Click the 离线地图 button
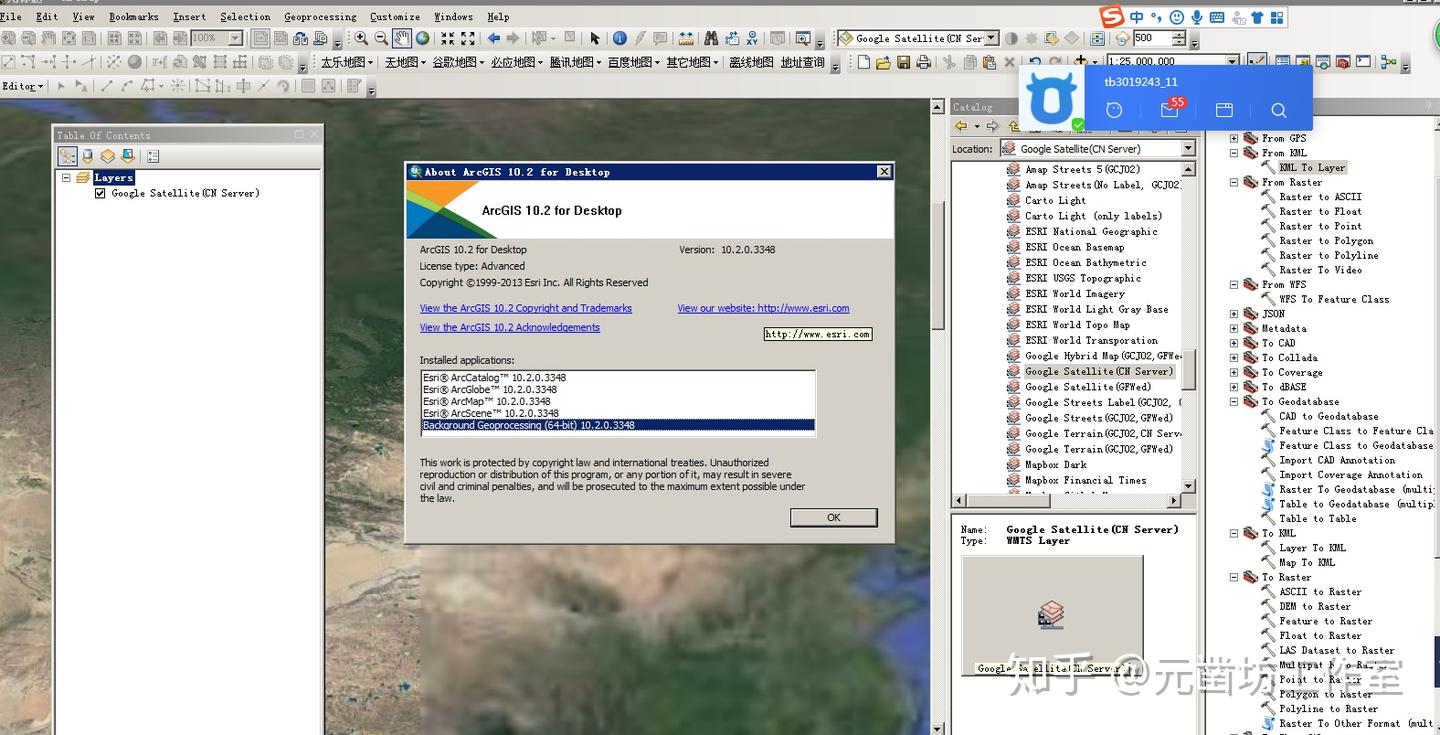The width and height of the screenshot is (1440, 735). click(751, 62)
